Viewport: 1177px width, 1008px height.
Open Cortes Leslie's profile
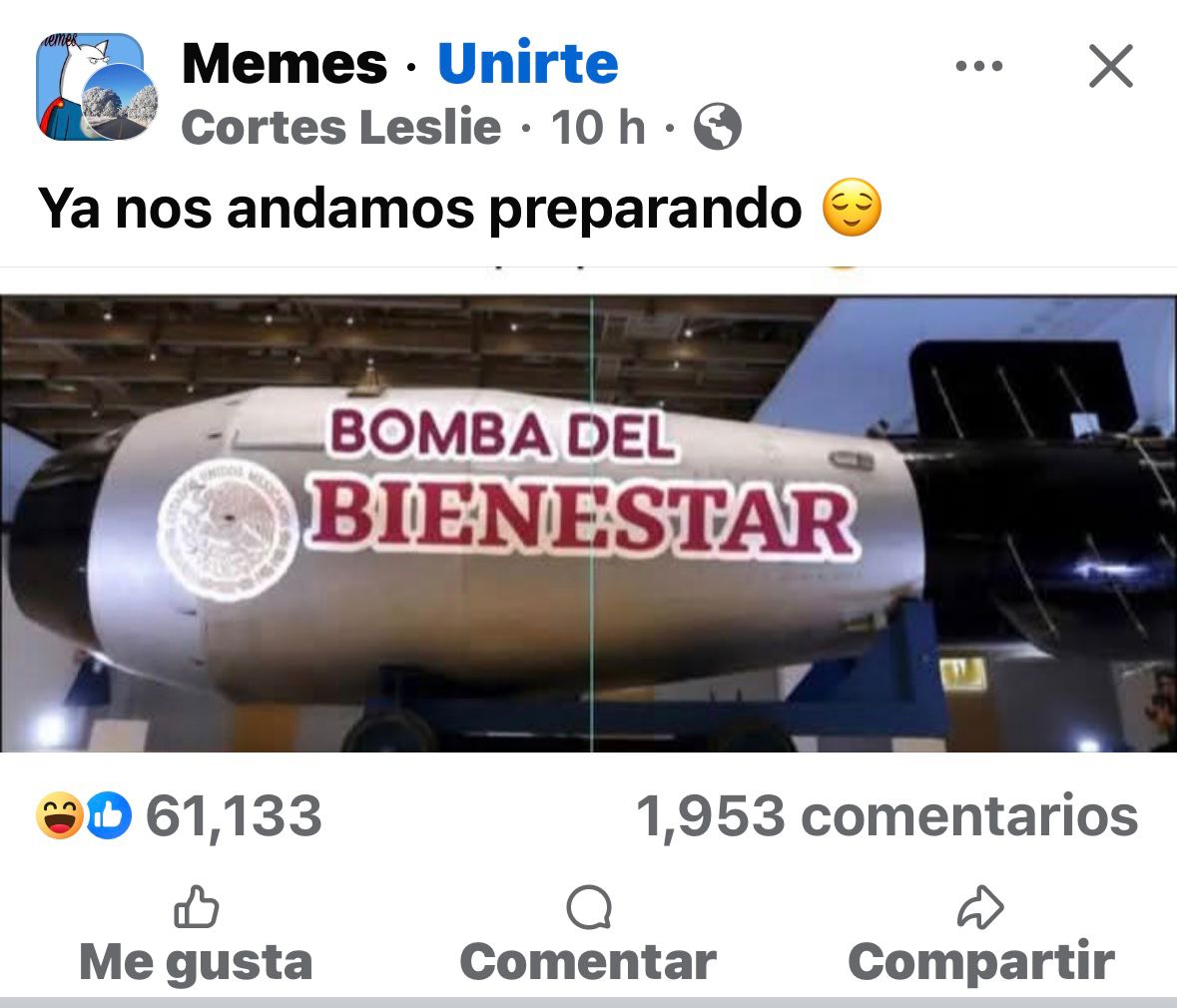click(x=340, y=127)
